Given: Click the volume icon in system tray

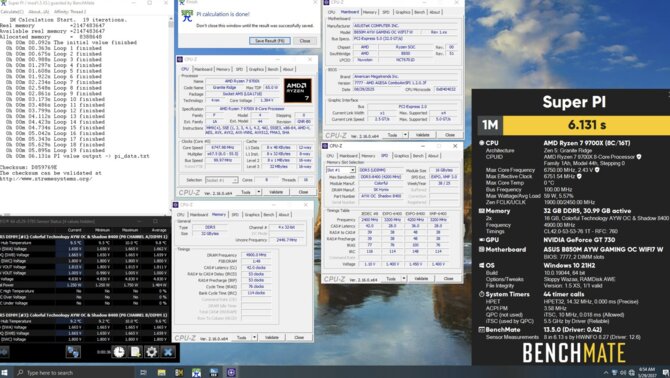Looking at the screenshot, I should pyautogui.click(x=623, y=372).
